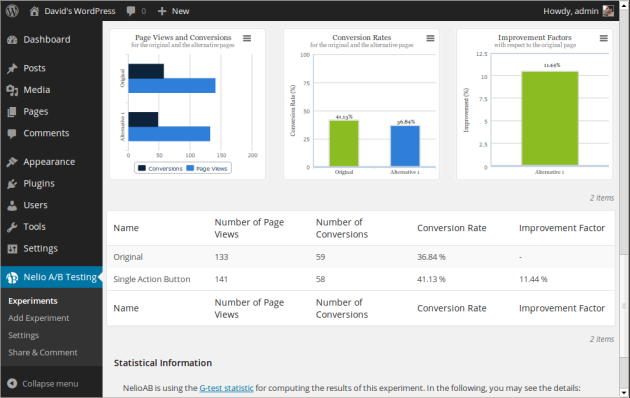Click the Original dark conversions bar

(146, 71)
